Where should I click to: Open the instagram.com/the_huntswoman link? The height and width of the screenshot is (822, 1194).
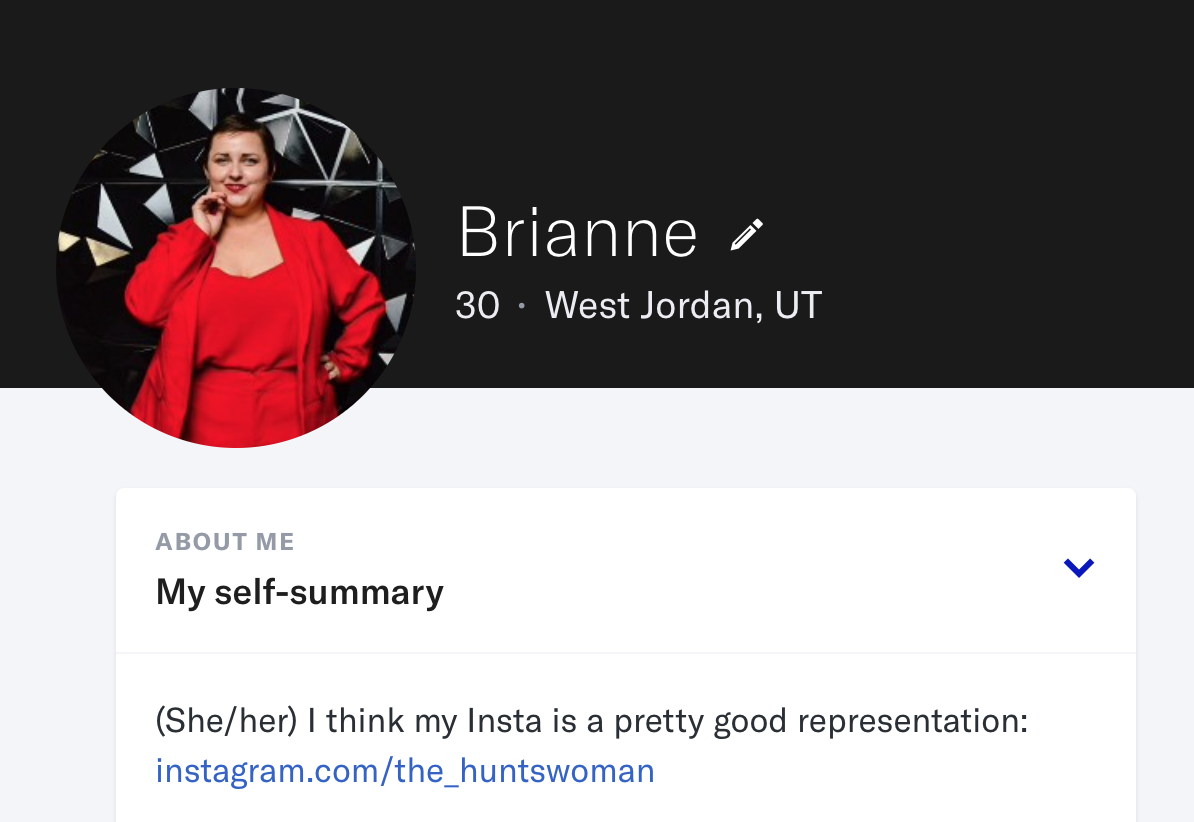(405, 771)
